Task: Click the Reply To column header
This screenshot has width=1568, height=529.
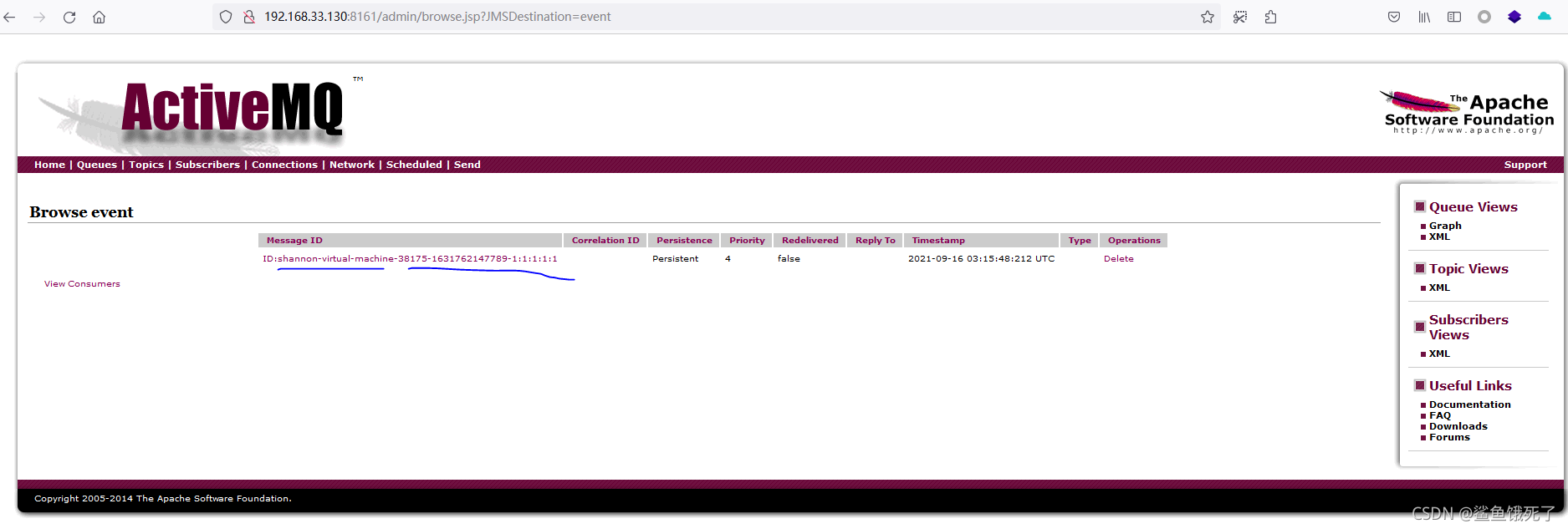Action: (875, 241)
